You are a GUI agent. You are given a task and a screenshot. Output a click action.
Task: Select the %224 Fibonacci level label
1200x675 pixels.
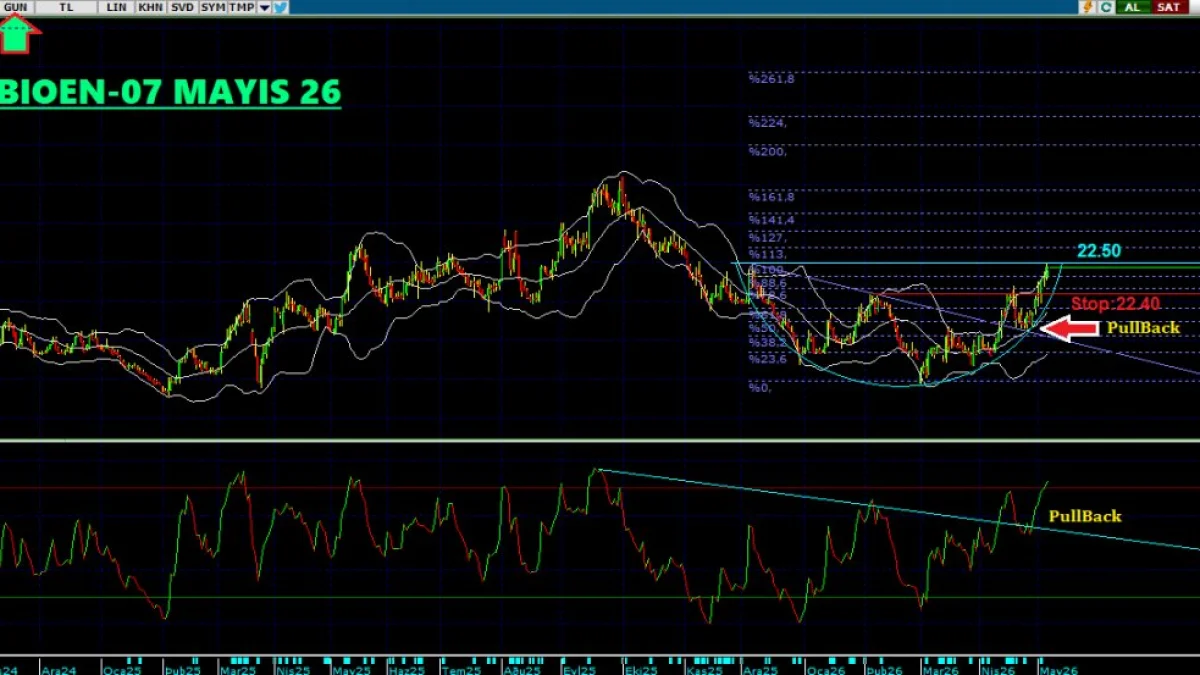coord(767,123)
